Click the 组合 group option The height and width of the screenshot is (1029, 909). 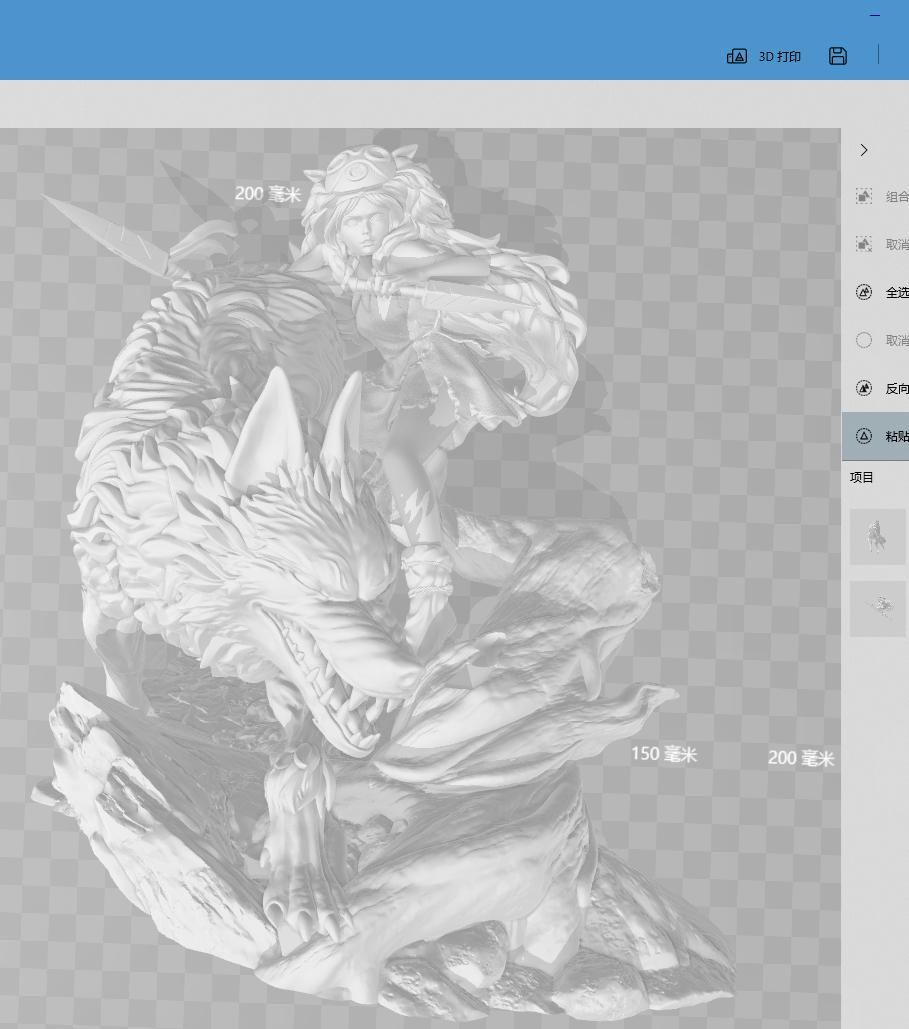tap(882, 196)
